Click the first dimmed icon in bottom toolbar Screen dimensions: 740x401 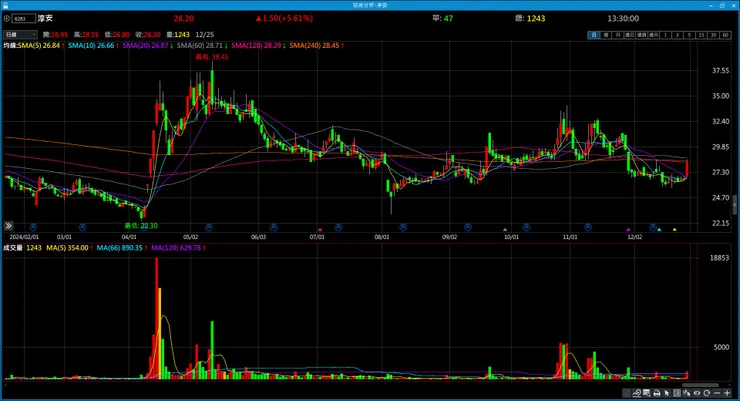[x=626, y=393]
